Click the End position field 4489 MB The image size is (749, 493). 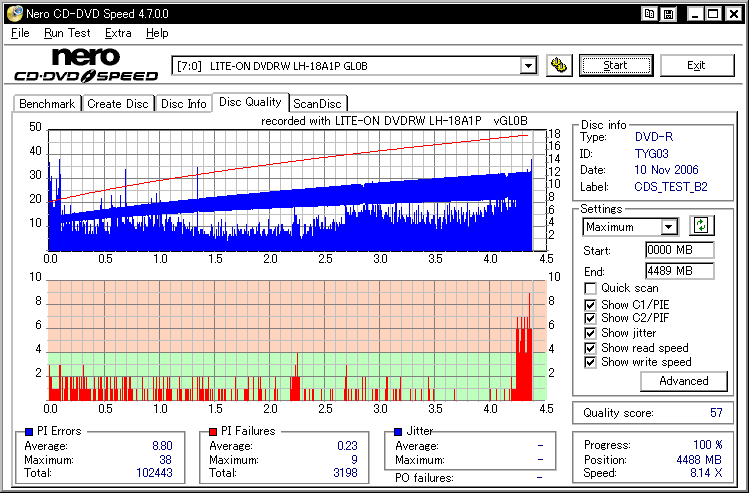tap(679, 271)
